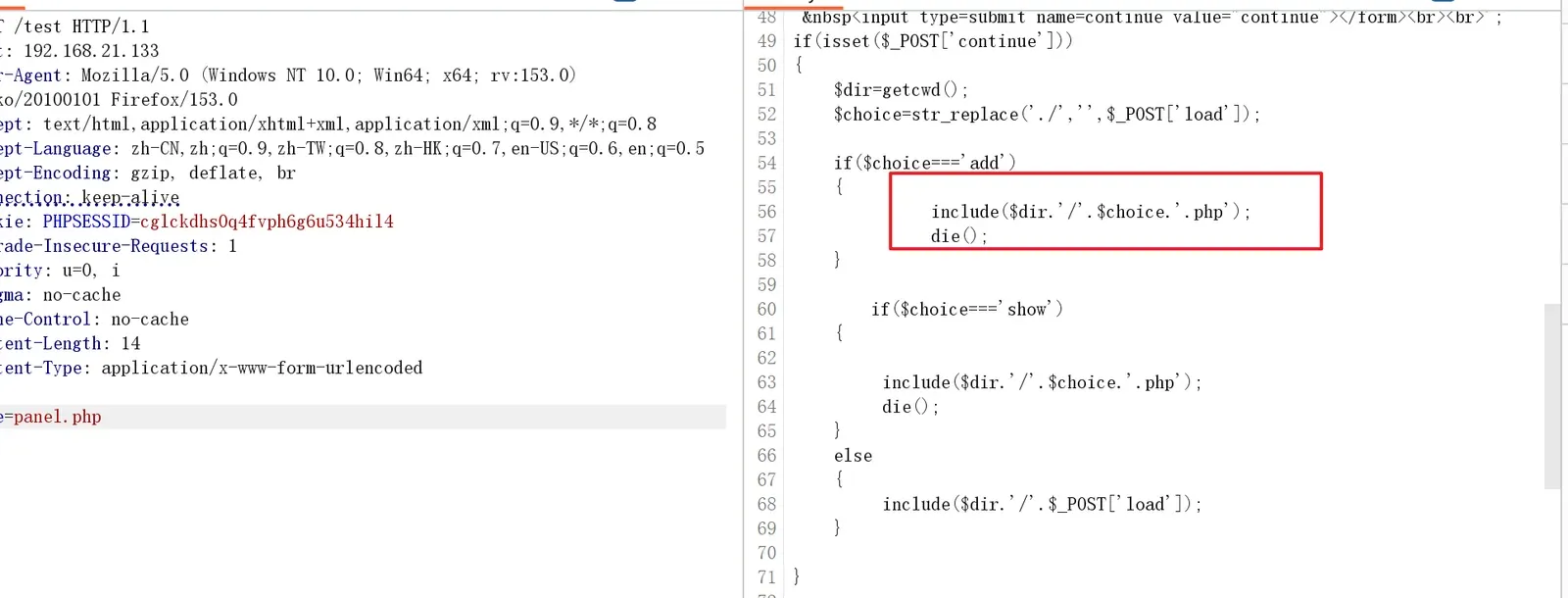Click the Cache-Control no-cache header line
Viewport: 1568px width, 598px height.
click(94, 320)
